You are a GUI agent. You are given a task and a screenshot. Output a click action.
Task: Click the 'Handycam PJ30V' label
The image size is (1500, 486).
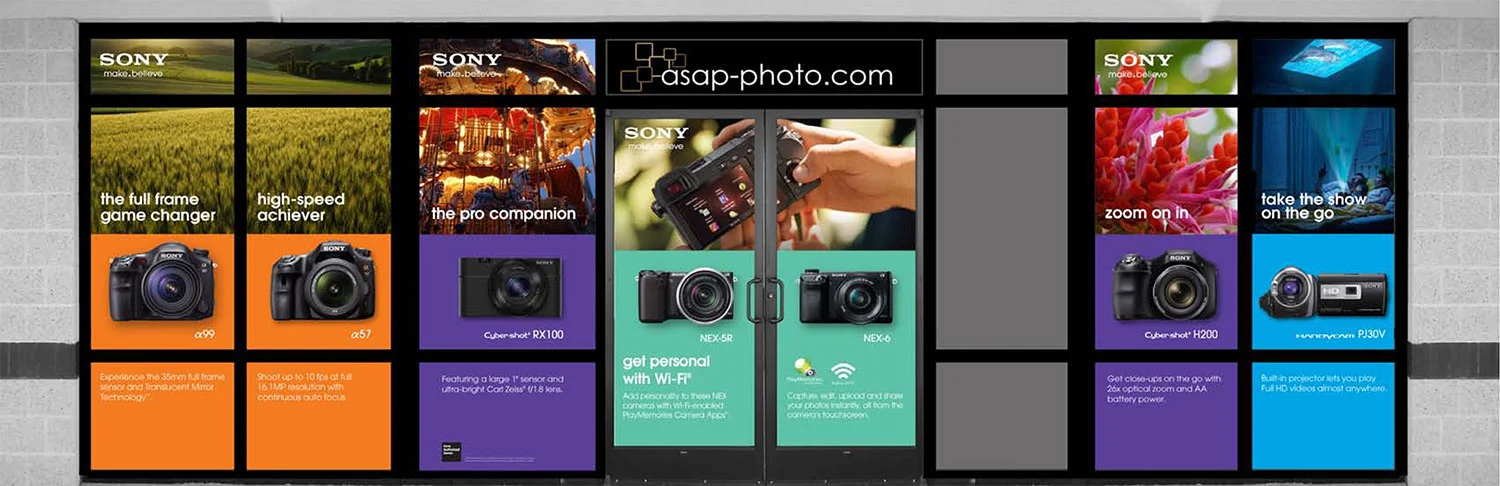(1341, 335)
